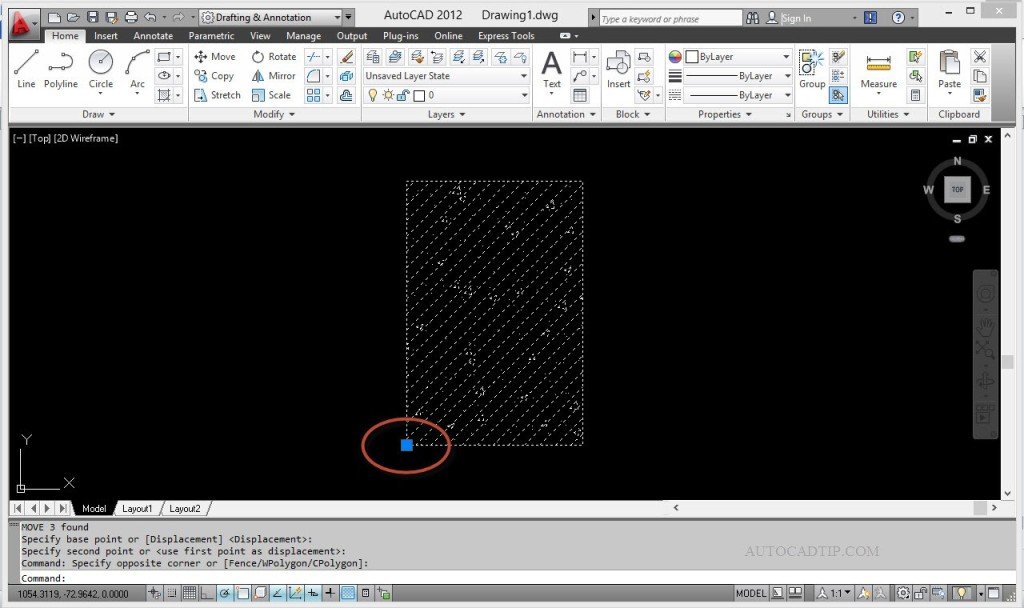Image resolution: width=1024 pixels, height=608 pixels.
Task: Click the layer 0 color swatch
Action: pyautogui.click(x=419, y=96)
